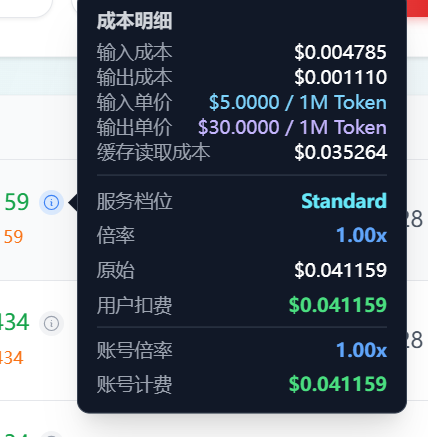Viewport: 428px width, 437px height.
Task: Click the 用户扣费 label
Action: (x=135, y=305)
